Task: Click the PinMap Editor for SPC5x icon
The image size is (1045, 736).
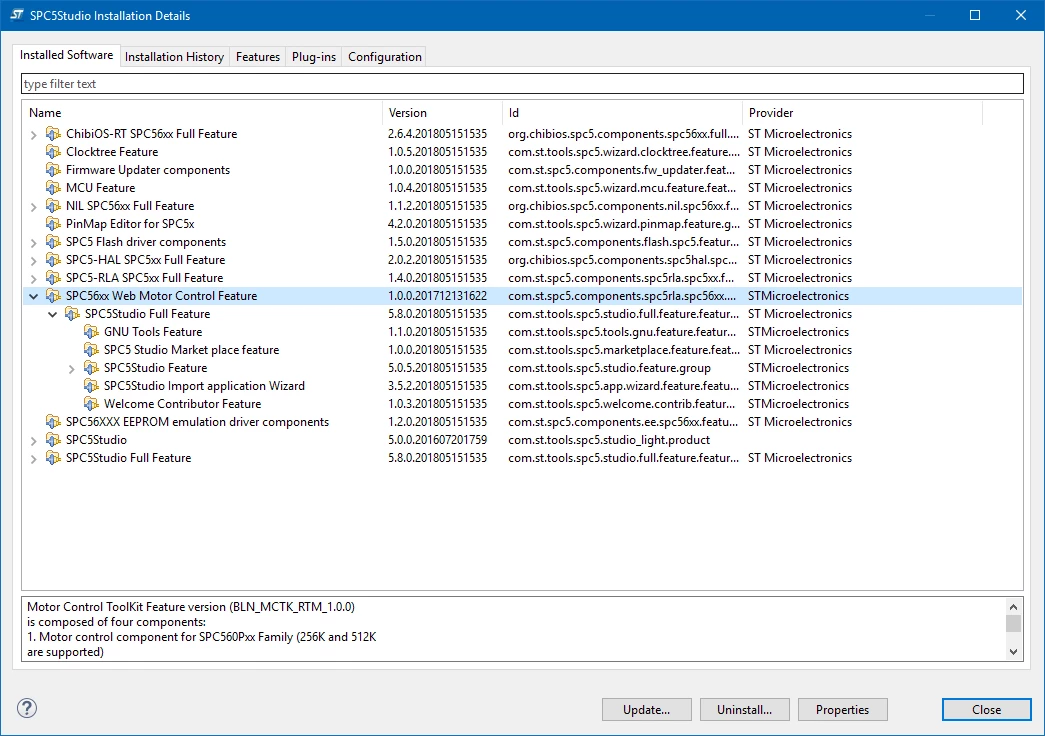Action: [x=53, y=224]
